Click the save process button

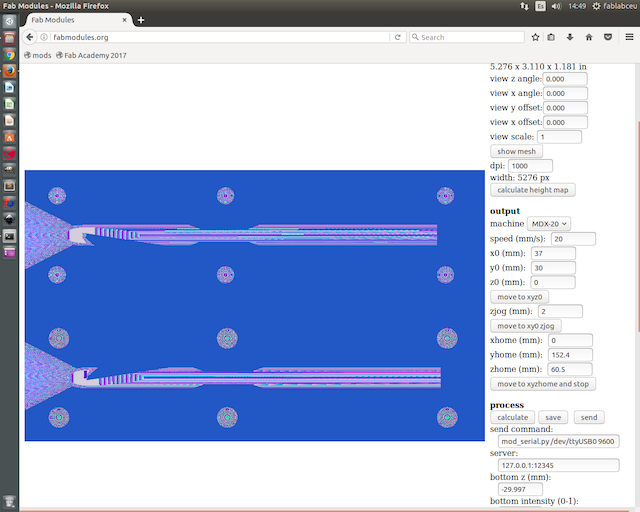[553, 417]
